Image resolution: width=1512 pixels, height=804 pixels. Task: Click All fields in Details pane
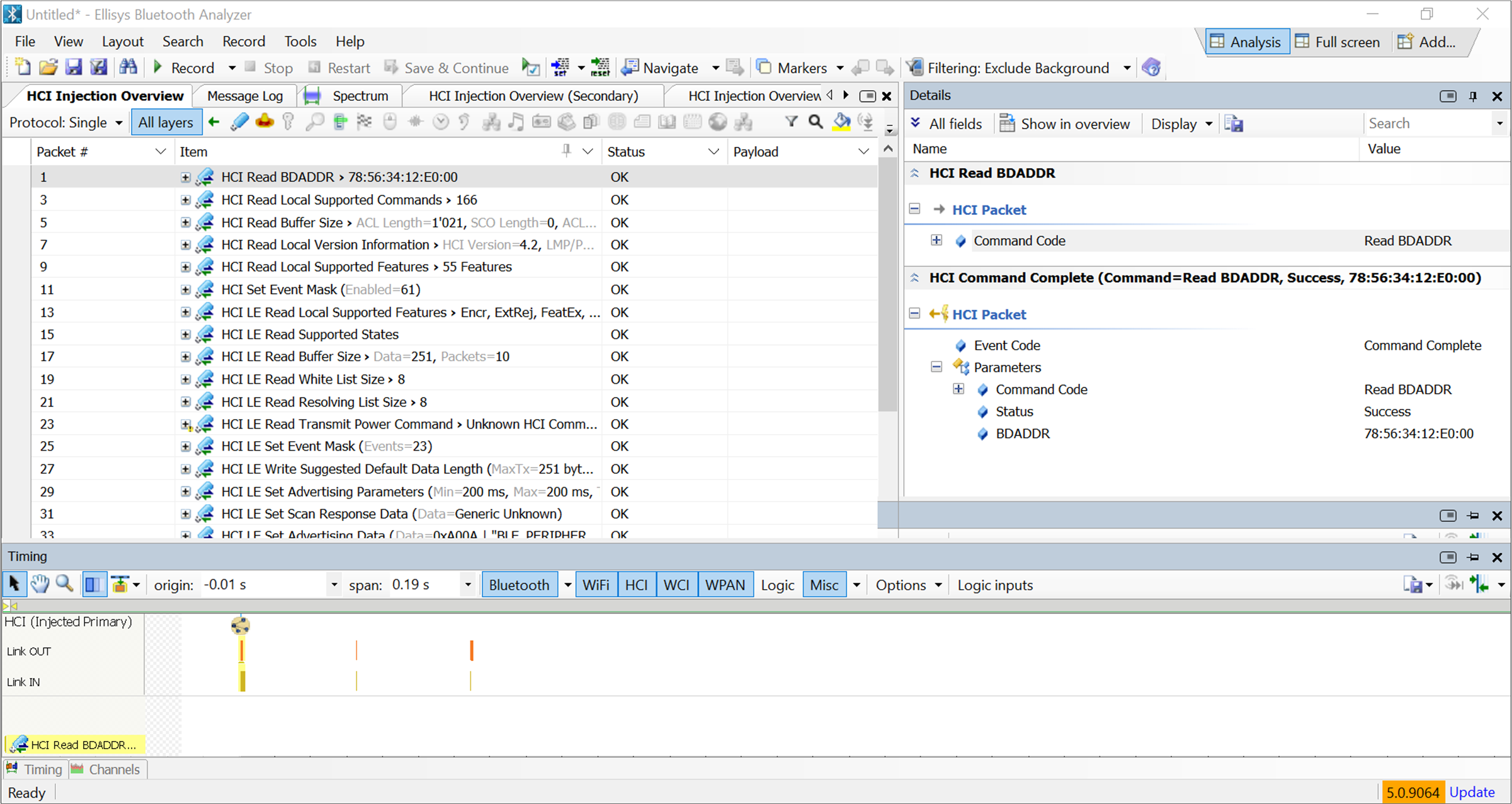pyautogui.click(x=946, y=124)
